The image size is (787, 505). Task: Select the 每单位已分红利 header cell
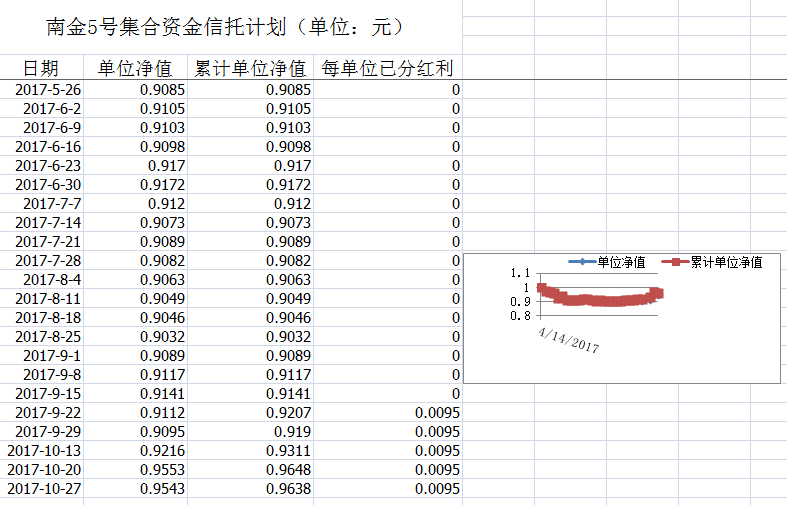pyautogui.click(x=387, y=69)
